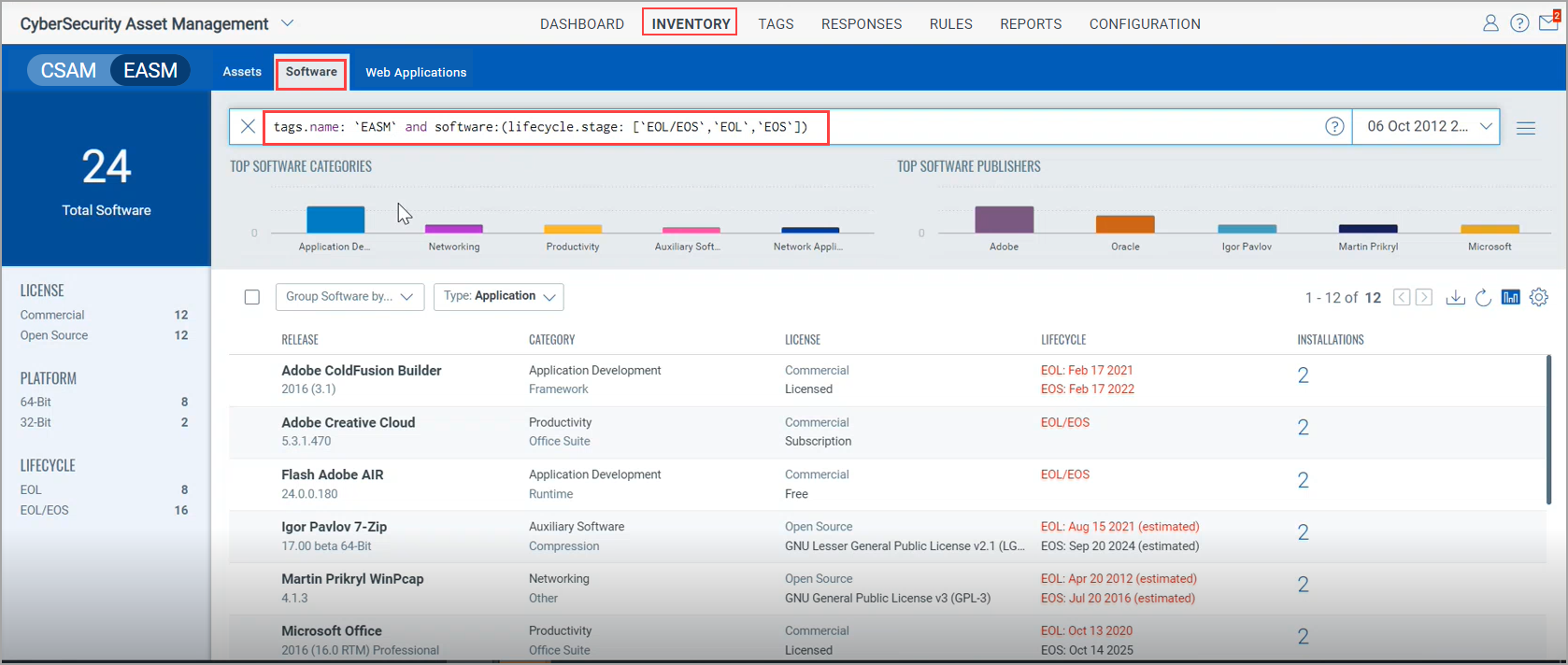
Task: Open search query help icon
Action: (1334, 126)
